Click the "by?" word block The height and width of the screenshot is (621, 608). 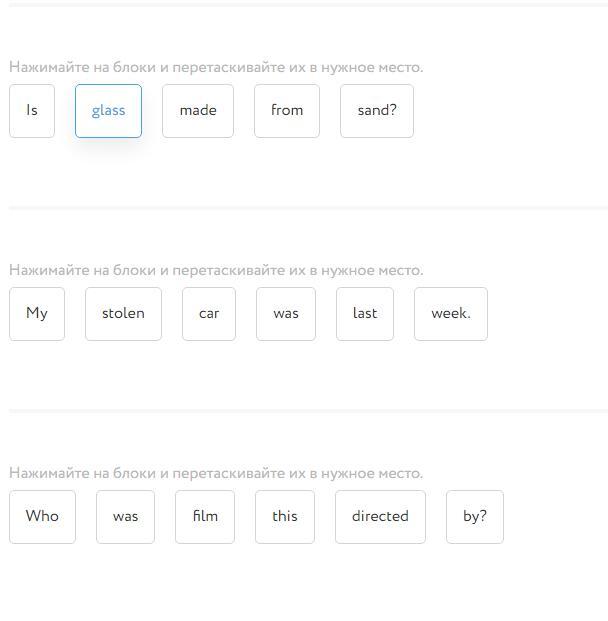click(x=475, y=517)
